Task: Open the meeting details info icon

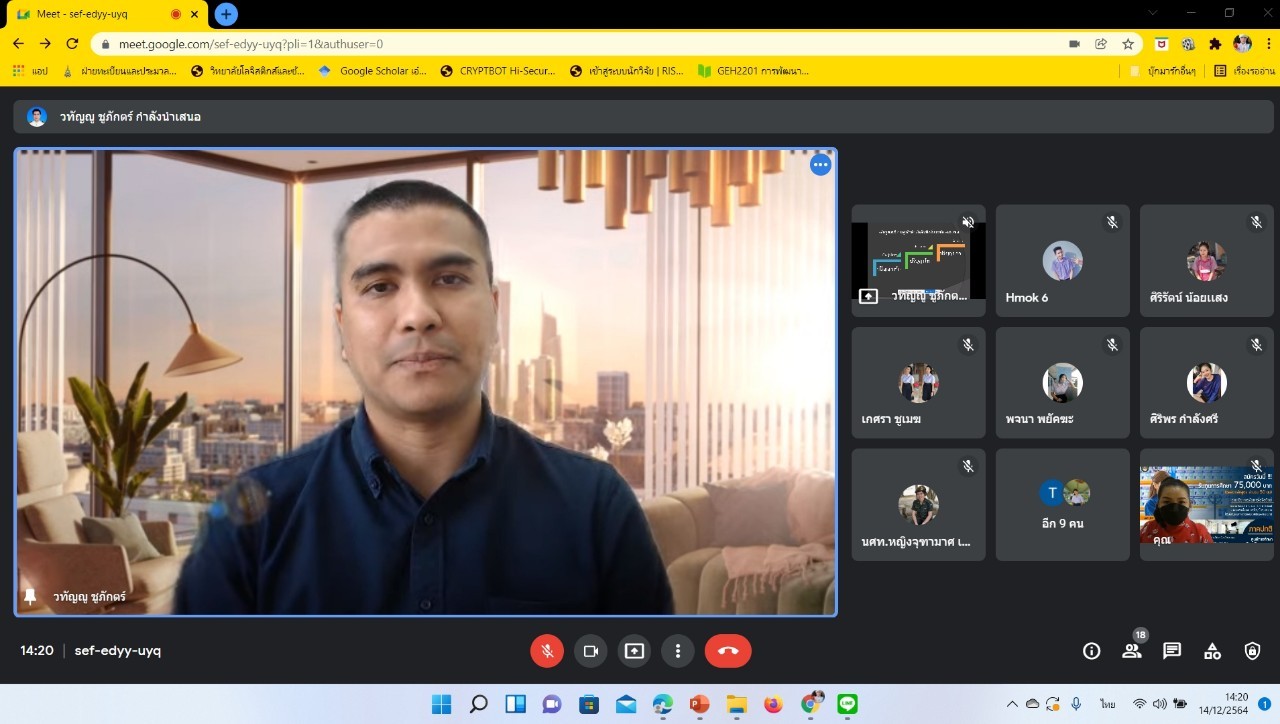Action: 1091,651
